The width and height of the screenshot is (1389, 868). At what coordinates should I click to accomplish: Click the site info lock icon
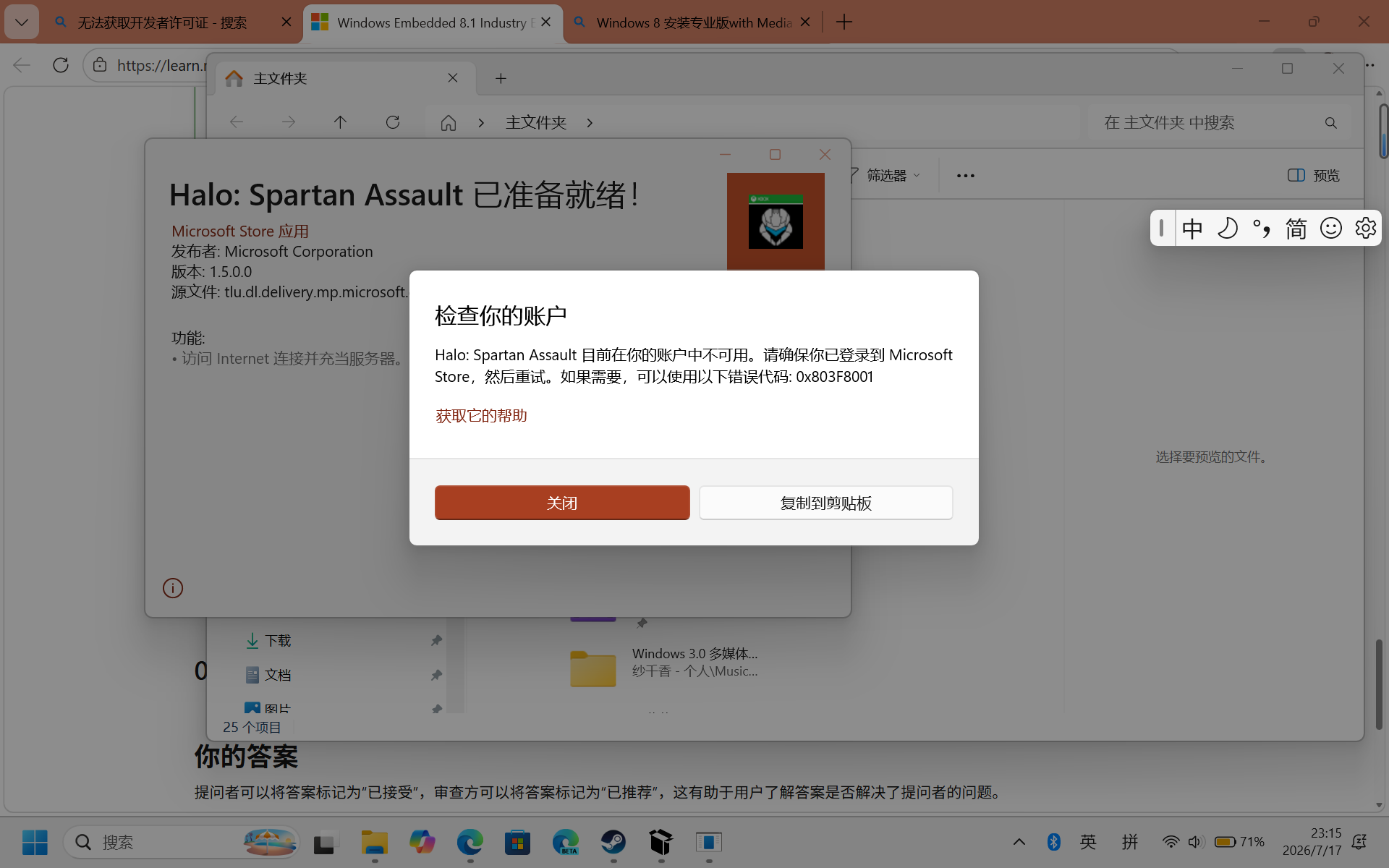100,65
